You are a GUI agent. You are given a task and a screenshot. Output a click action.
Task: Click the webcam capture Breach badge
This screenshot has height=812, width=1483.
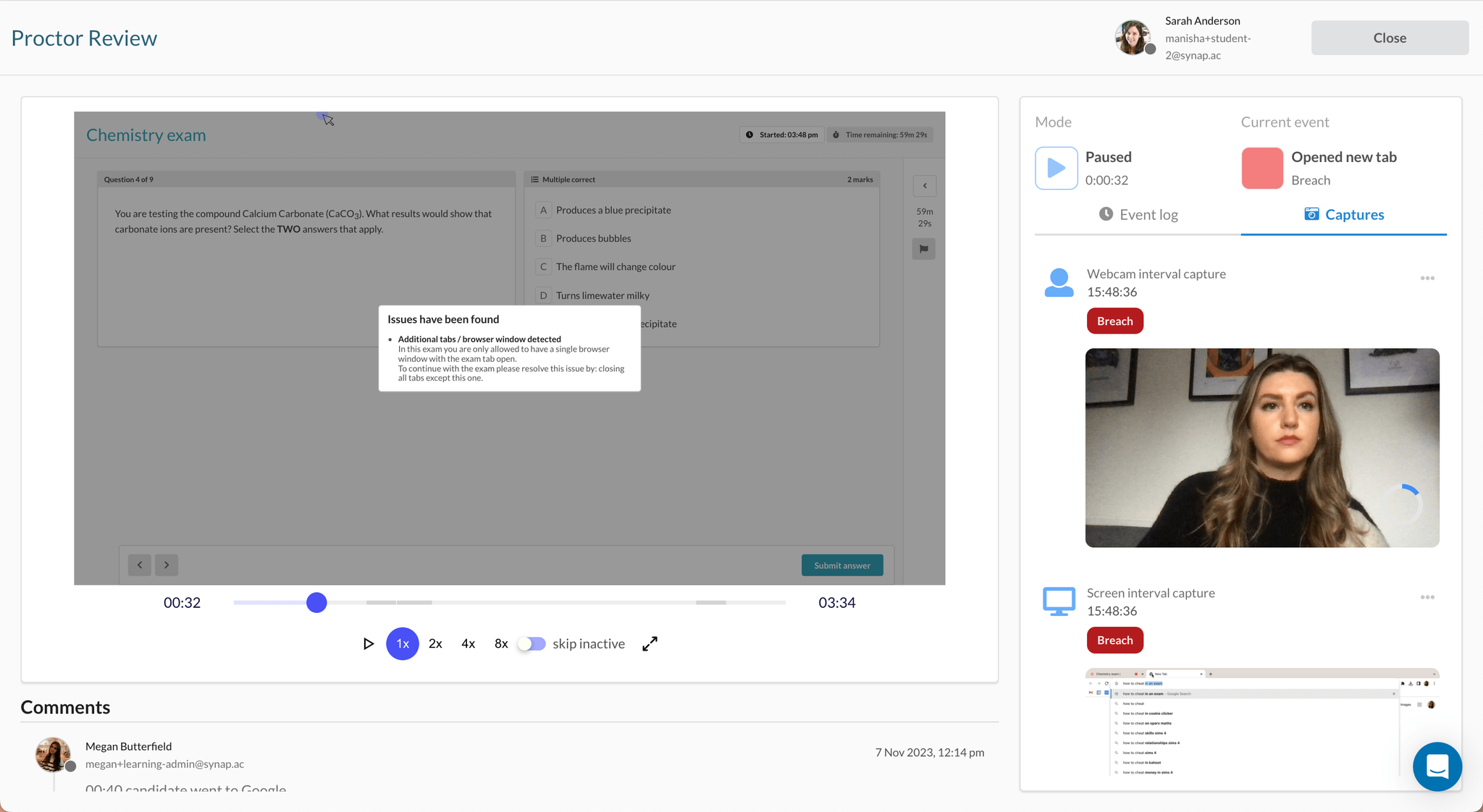point(1114,321)
